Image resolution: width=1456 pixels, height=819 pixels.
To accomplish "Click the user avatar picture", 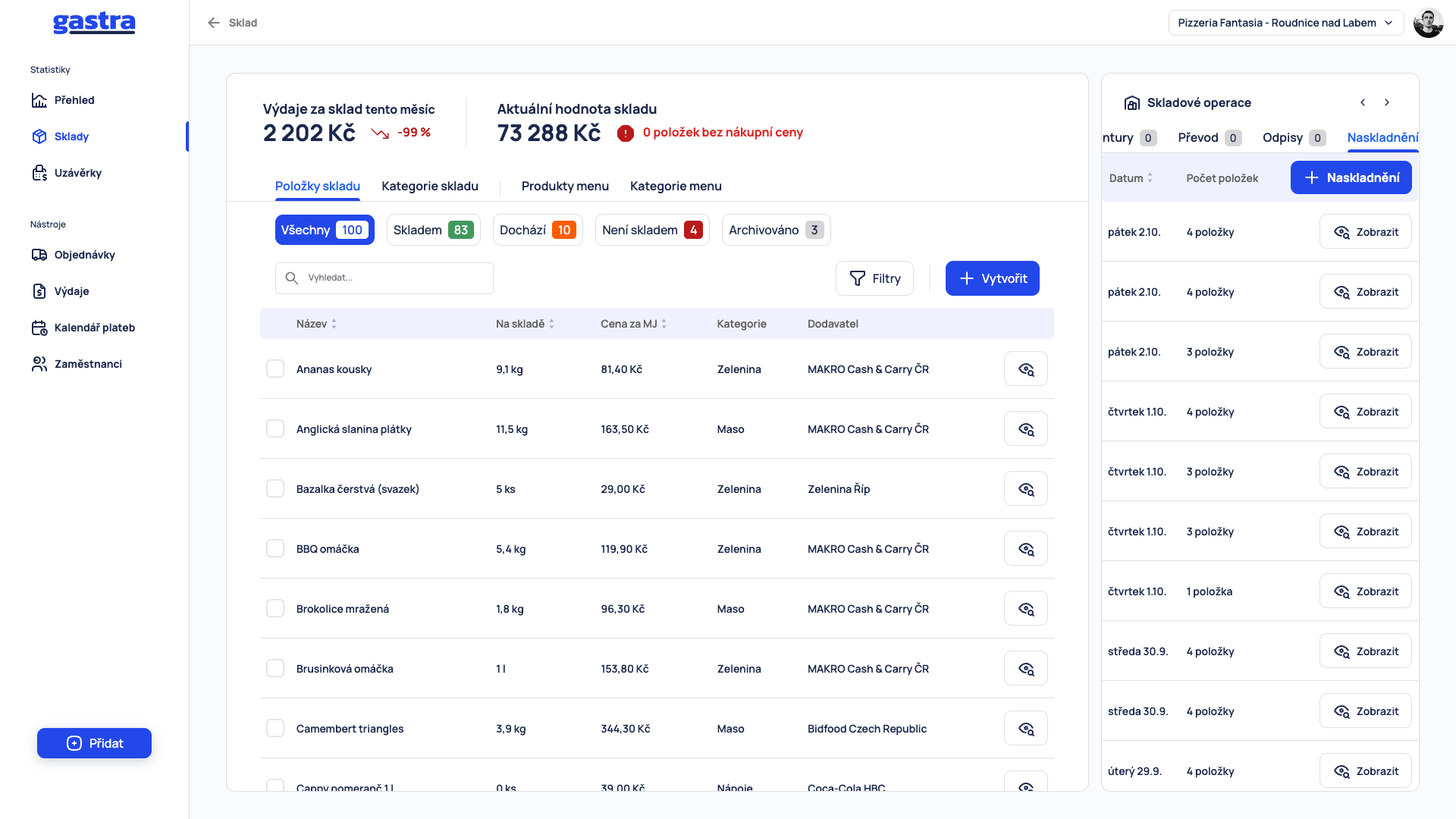I will (1428, 23).
